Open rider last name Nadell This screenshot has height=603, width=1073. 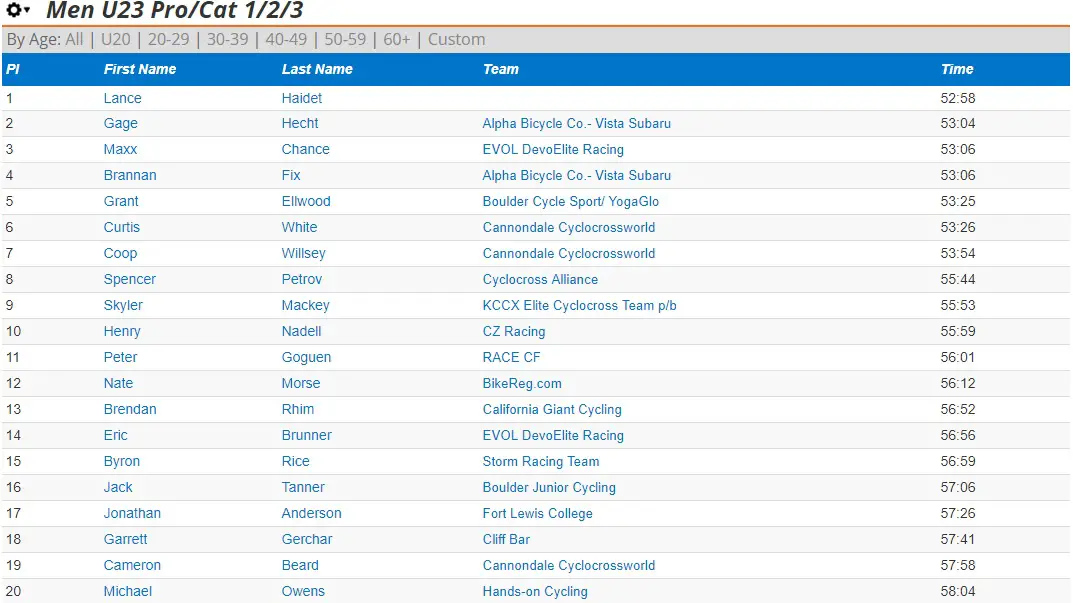tap(301, 332)
